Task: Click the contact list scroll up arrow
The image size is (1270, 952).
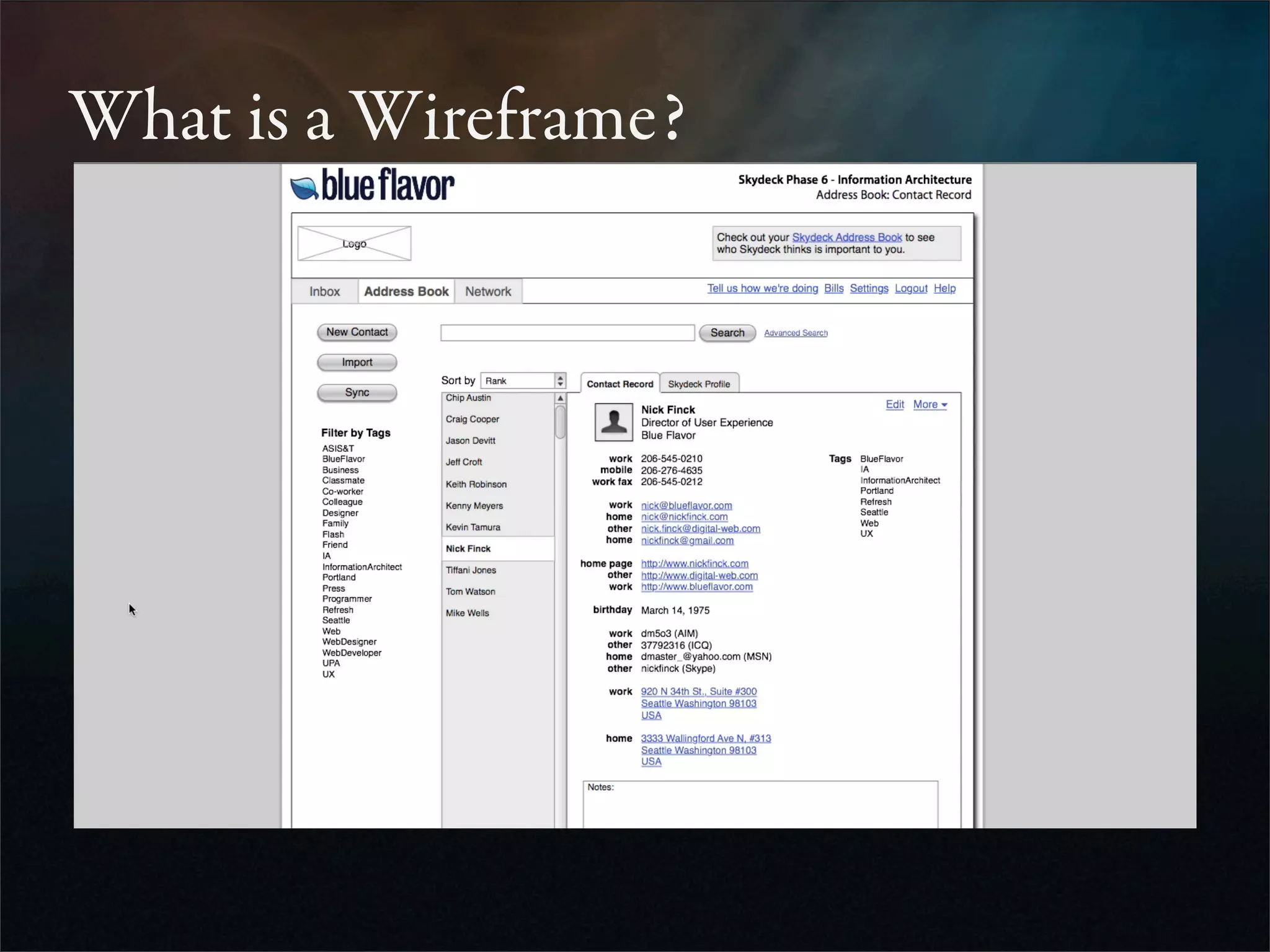Action: 561,398
